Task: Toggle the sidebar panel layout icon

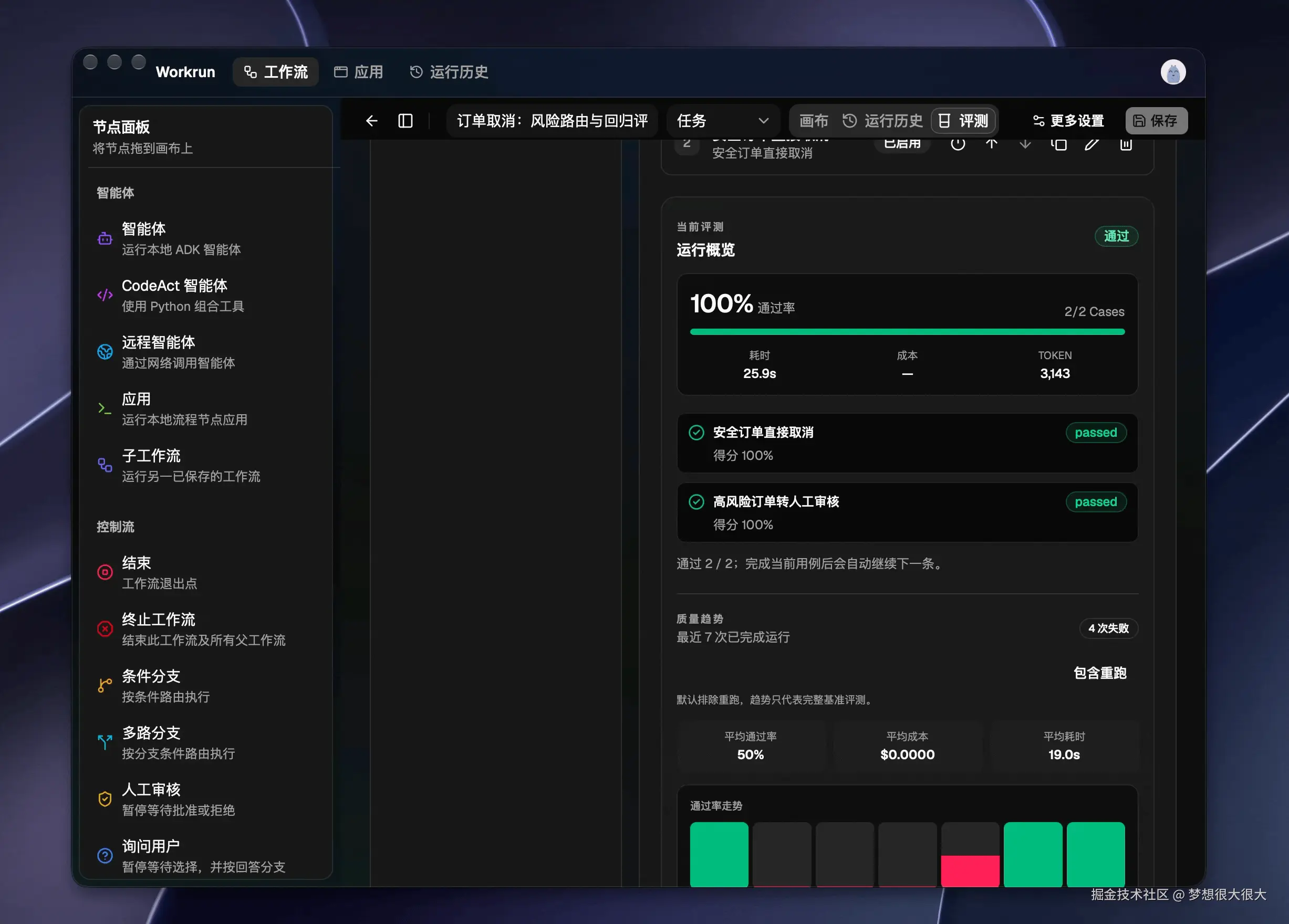Action: [x=405, y=121]
